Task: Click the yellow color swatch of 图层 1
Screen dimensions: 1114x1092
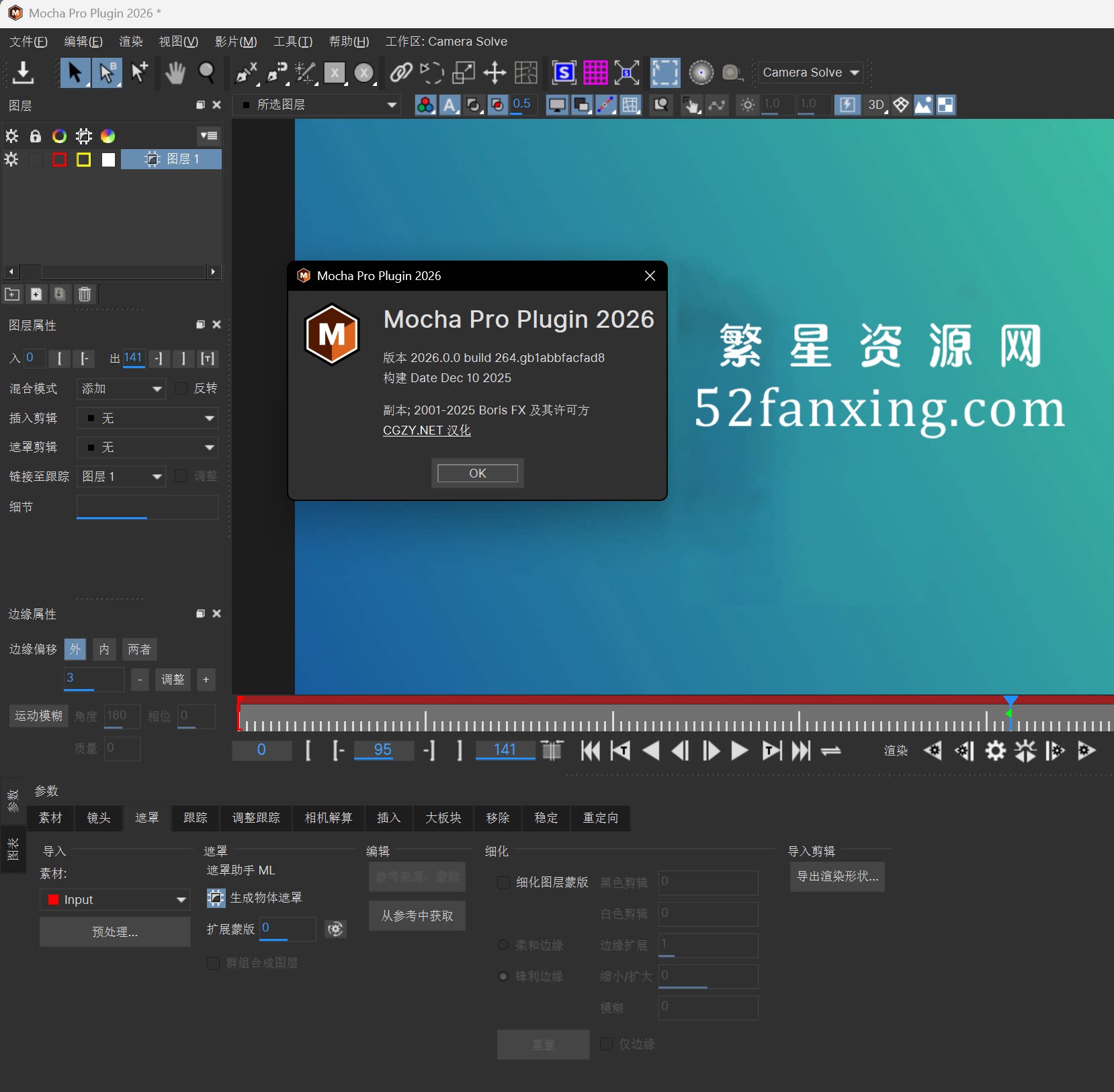Action: [84, 159]
